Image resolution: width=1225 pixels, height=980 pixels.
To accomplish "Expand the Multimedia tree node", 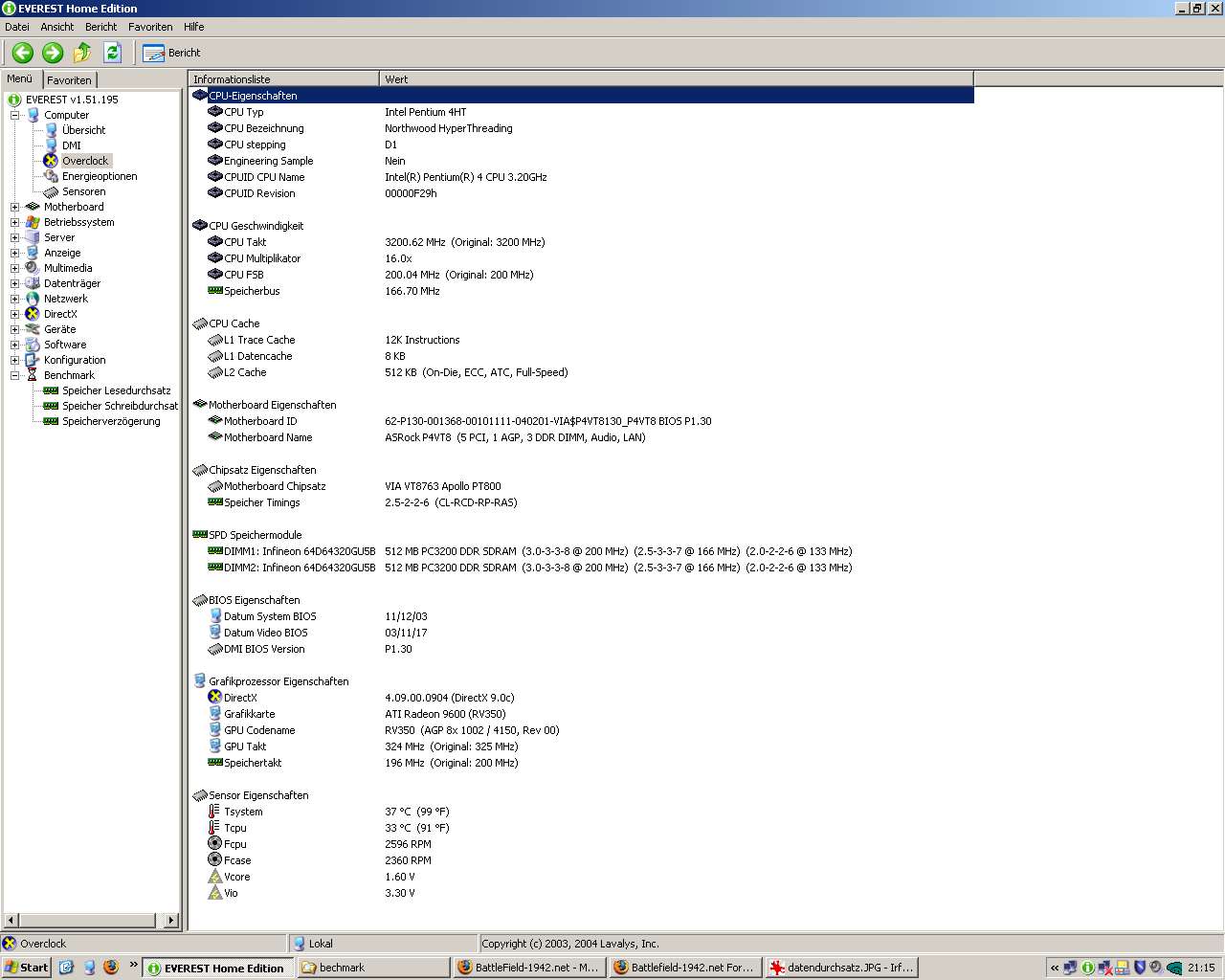I will coord(14,268).
